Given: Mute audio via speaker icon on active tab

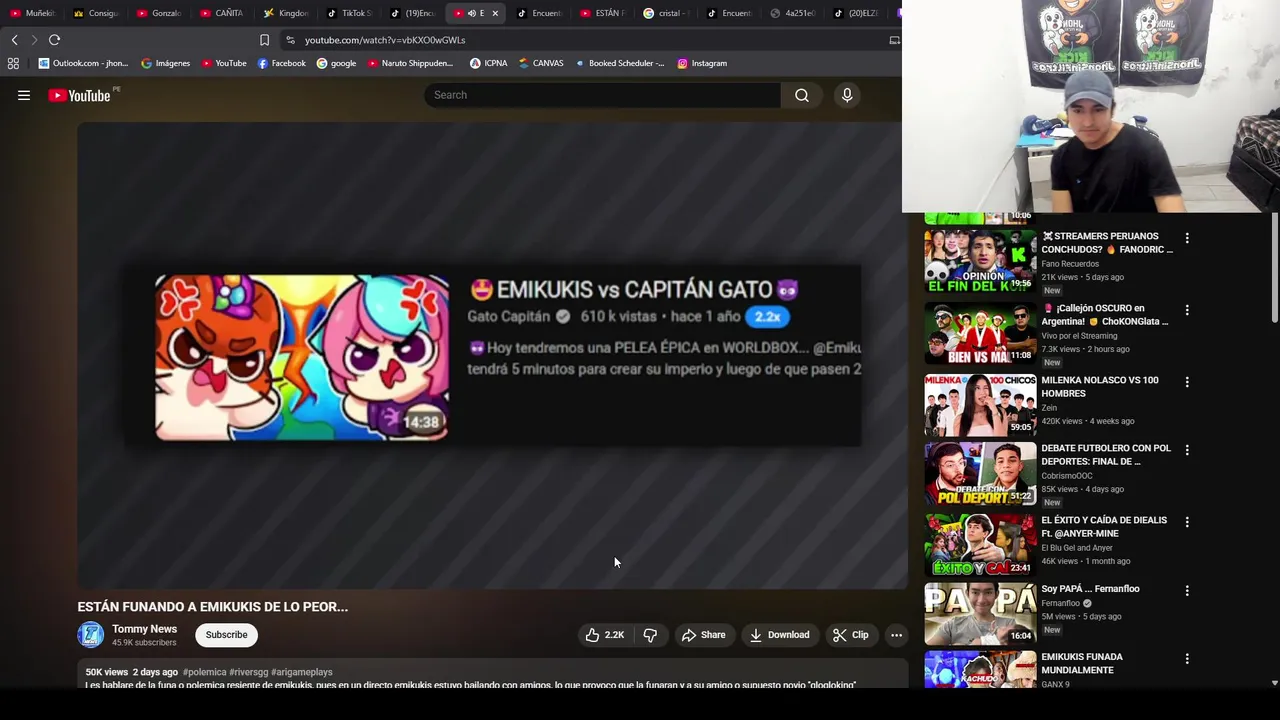Looking at the screenshot, I should pyautogui.click(x=471, y=13).
